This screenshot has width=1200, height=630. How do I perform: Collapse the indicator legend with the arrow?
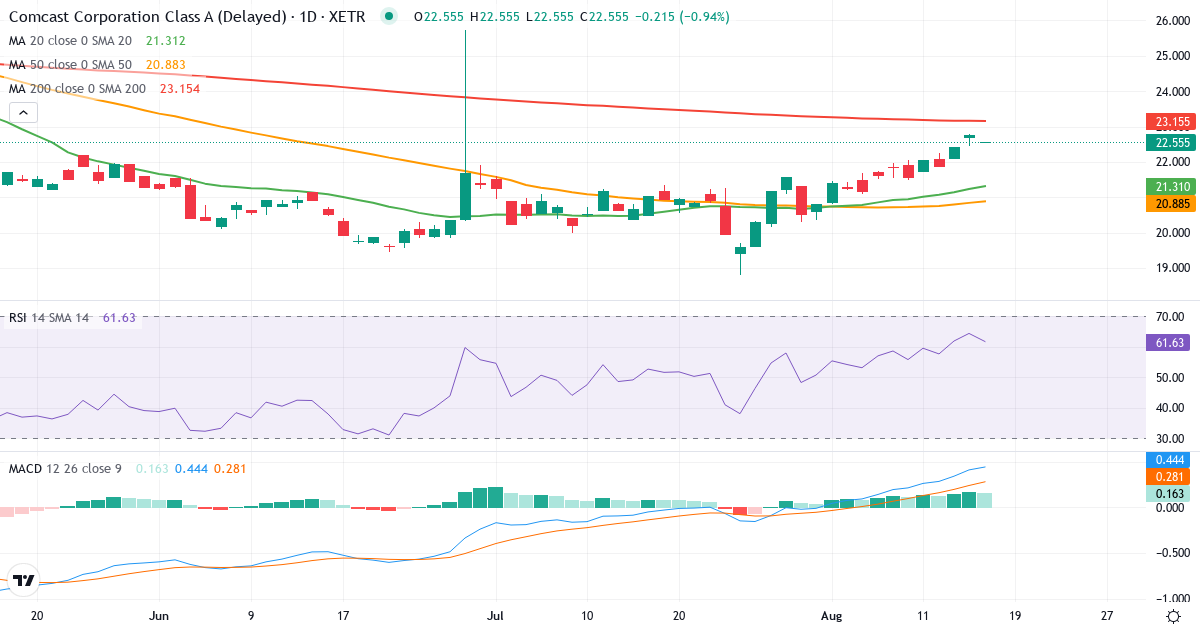[24, 113]
